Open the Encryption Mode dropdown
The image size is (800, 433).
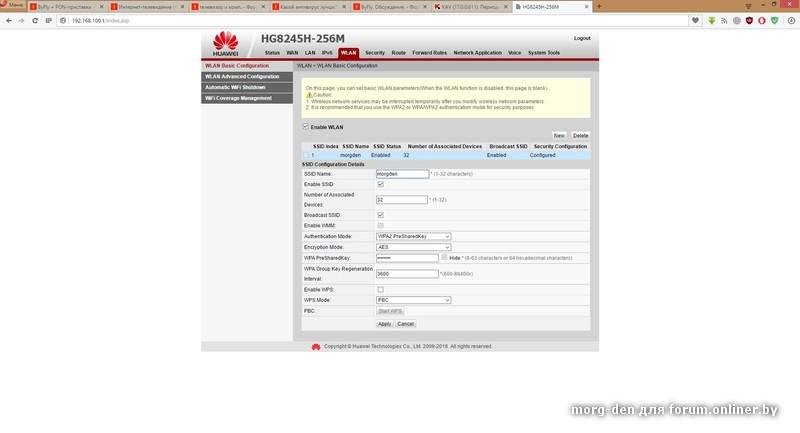point(413,247)
